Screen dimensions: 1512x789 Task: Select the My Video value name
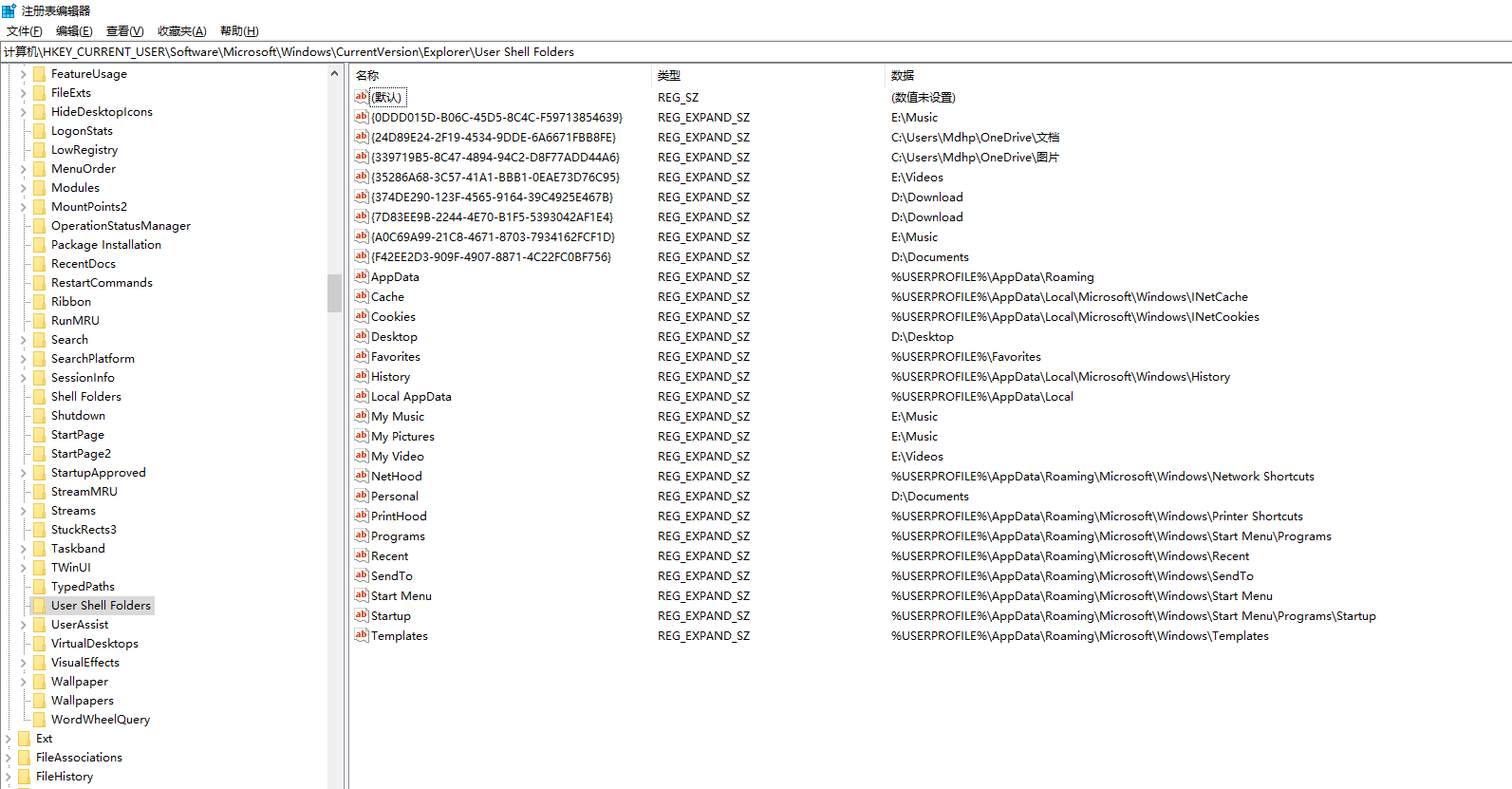[x=398, y=456]
